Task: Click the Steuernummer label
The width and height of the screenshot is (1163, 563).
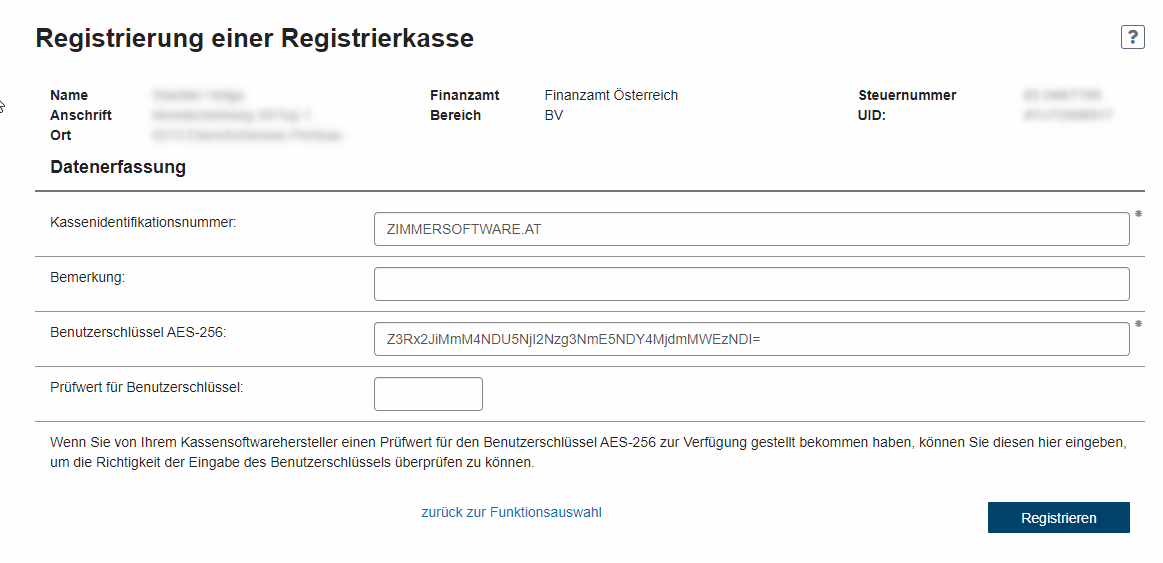Action: (x=907, y=95)
